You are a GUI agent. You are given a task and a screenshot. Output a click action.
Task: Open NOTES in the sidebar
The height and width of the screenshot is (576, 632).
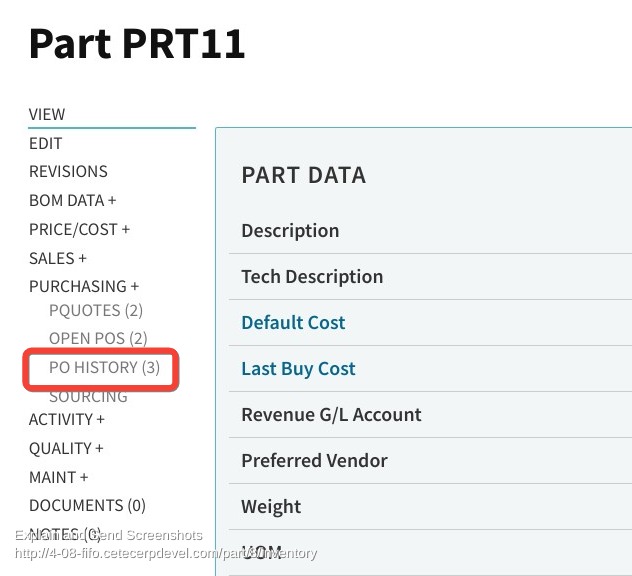pos(65,534)
